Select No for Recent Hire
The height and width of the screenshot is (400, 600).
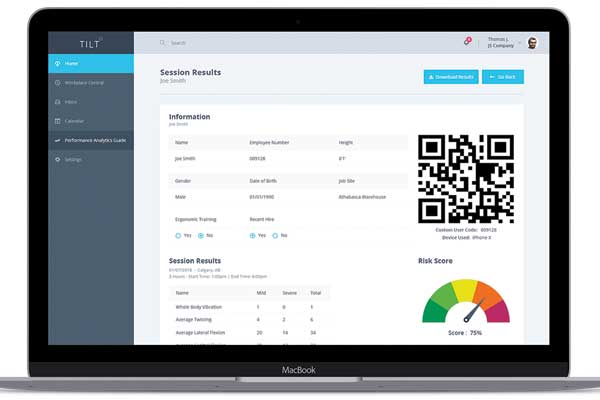(275, 236)
